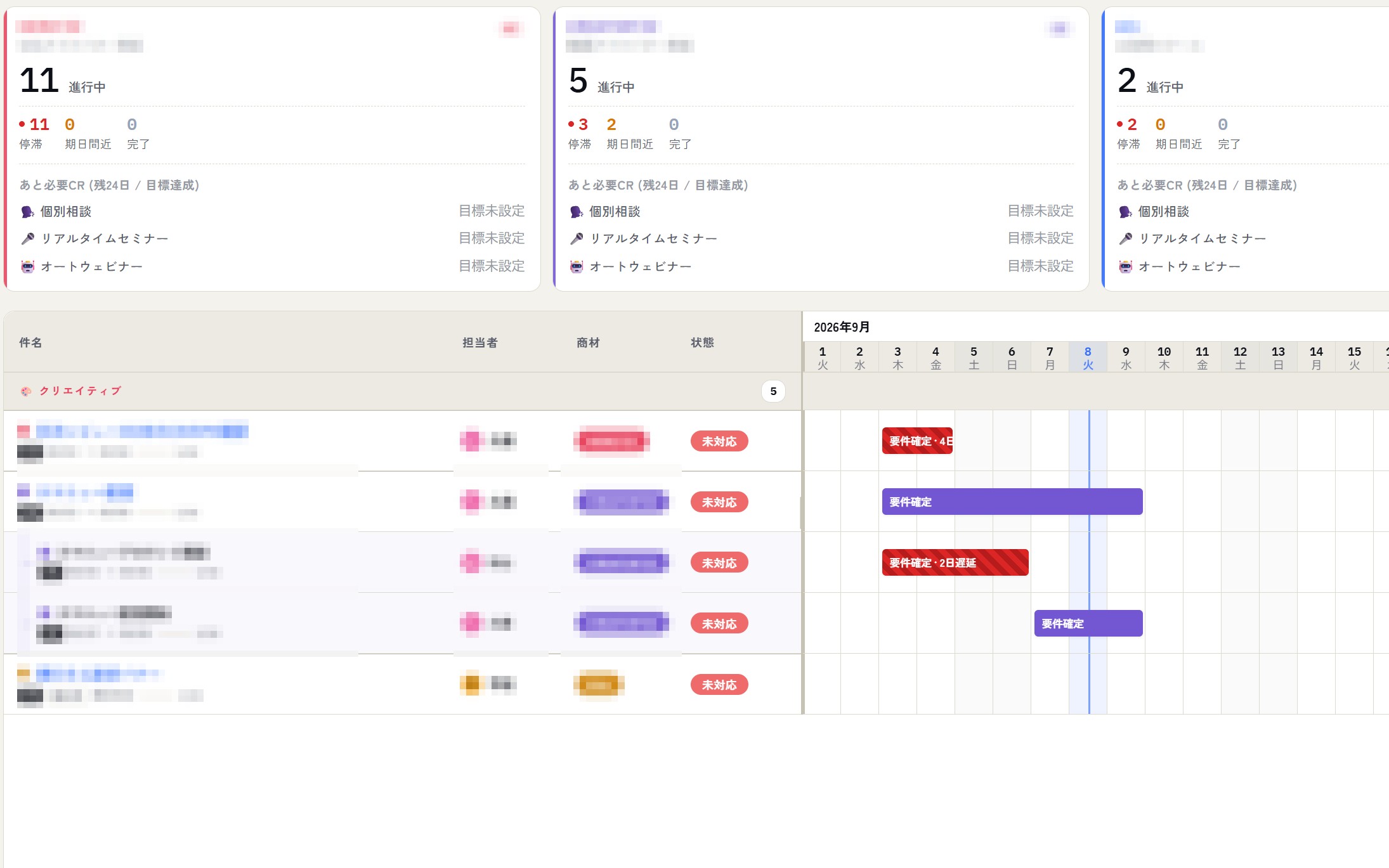Select the long purple 要件確定 gantt bar
Viewport: 1389px width, 868px height.
coord(1012,502)
